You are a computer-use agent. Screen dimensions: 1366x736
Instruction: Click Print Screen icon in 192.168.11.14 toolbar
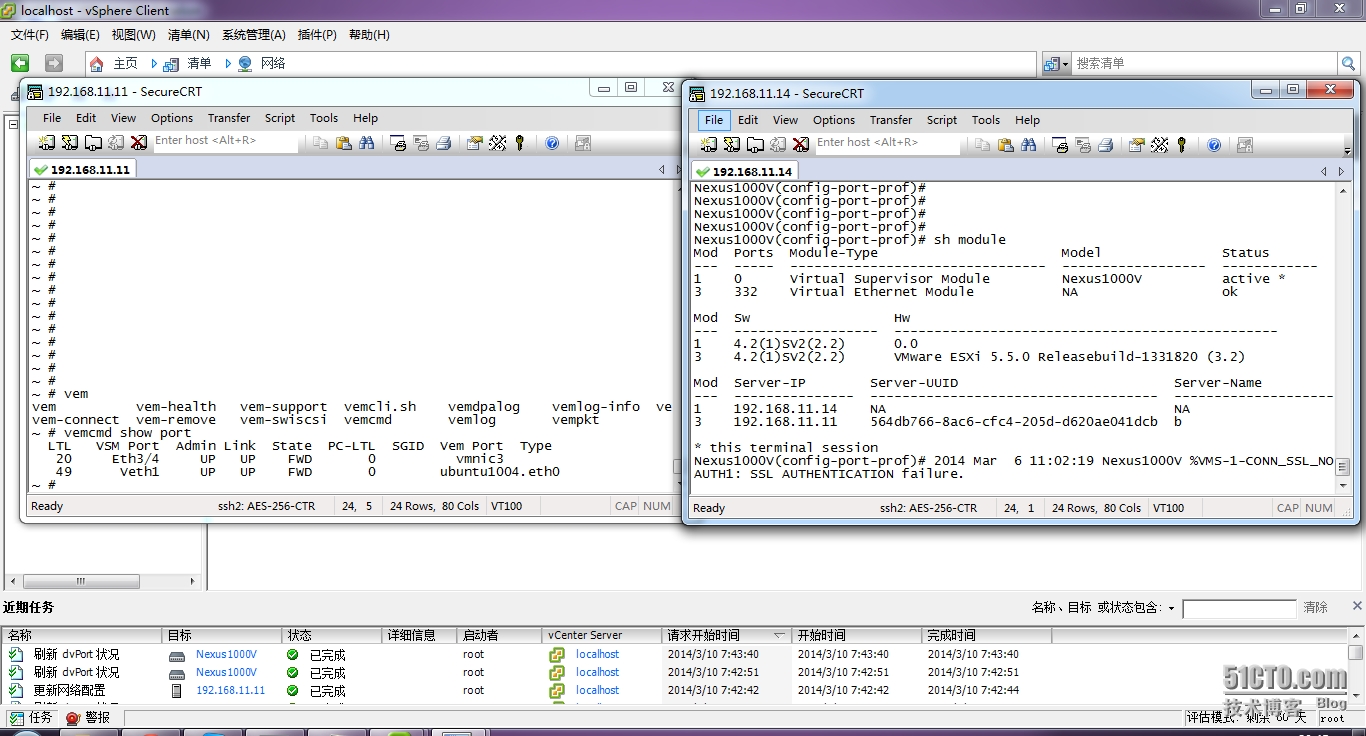[1060, 145]
